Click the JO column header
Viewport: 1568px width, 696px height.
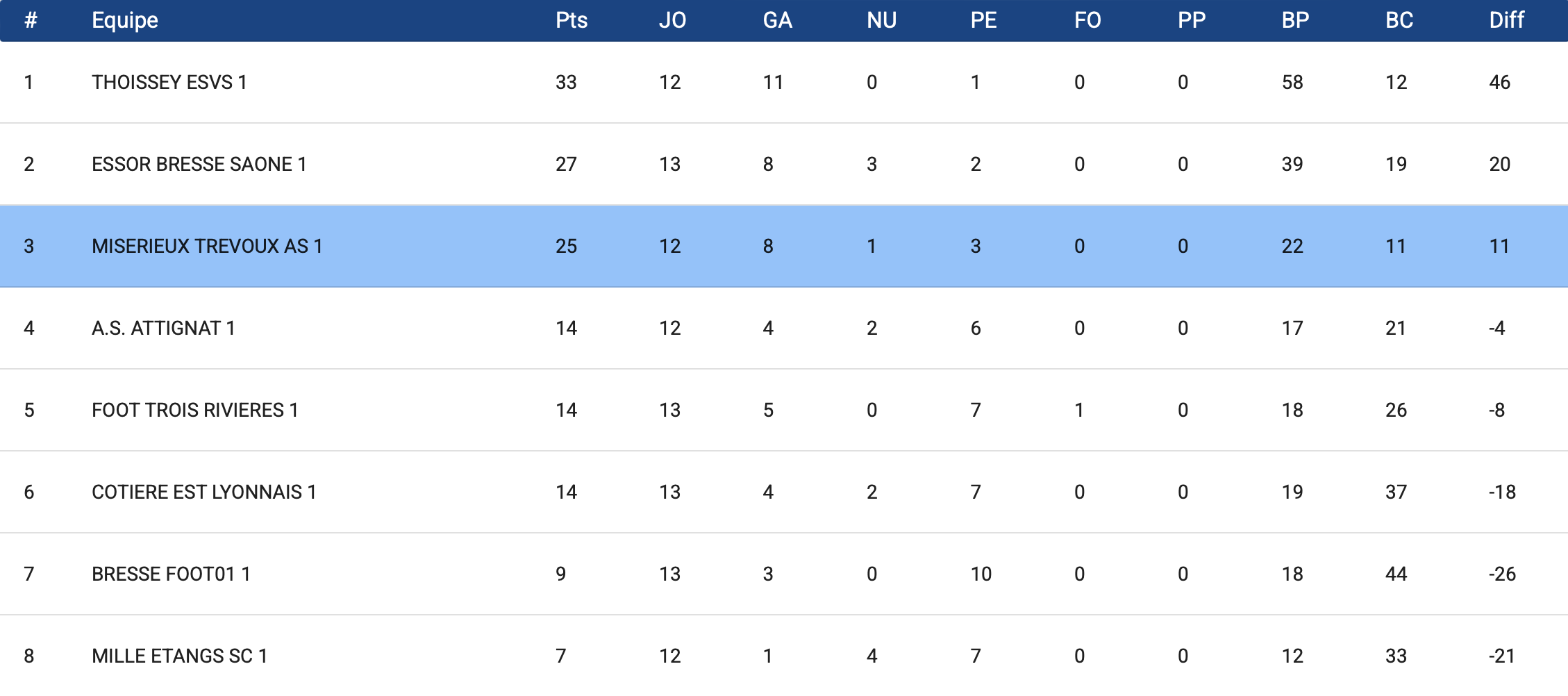click(x=672, y=20)
